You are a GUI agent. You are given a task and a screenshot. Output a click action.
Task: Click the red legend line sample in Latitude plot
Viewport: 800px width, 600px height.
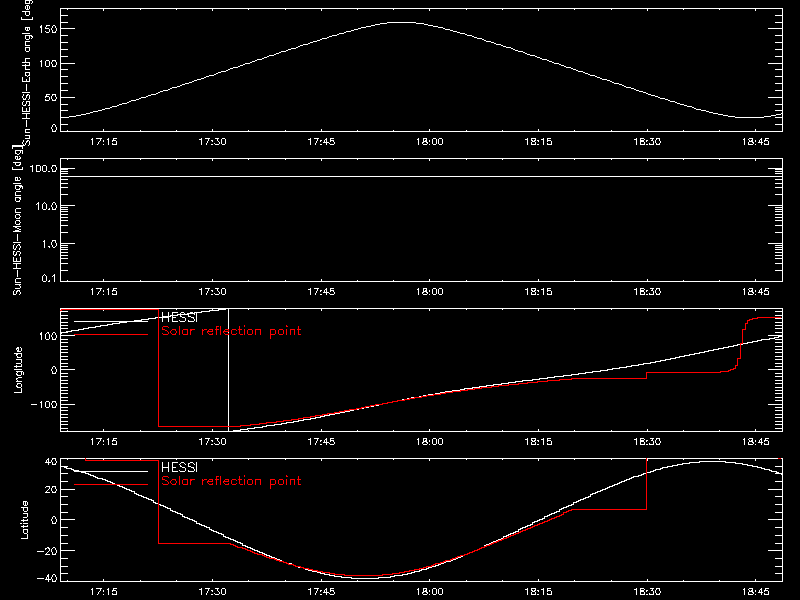111,484
